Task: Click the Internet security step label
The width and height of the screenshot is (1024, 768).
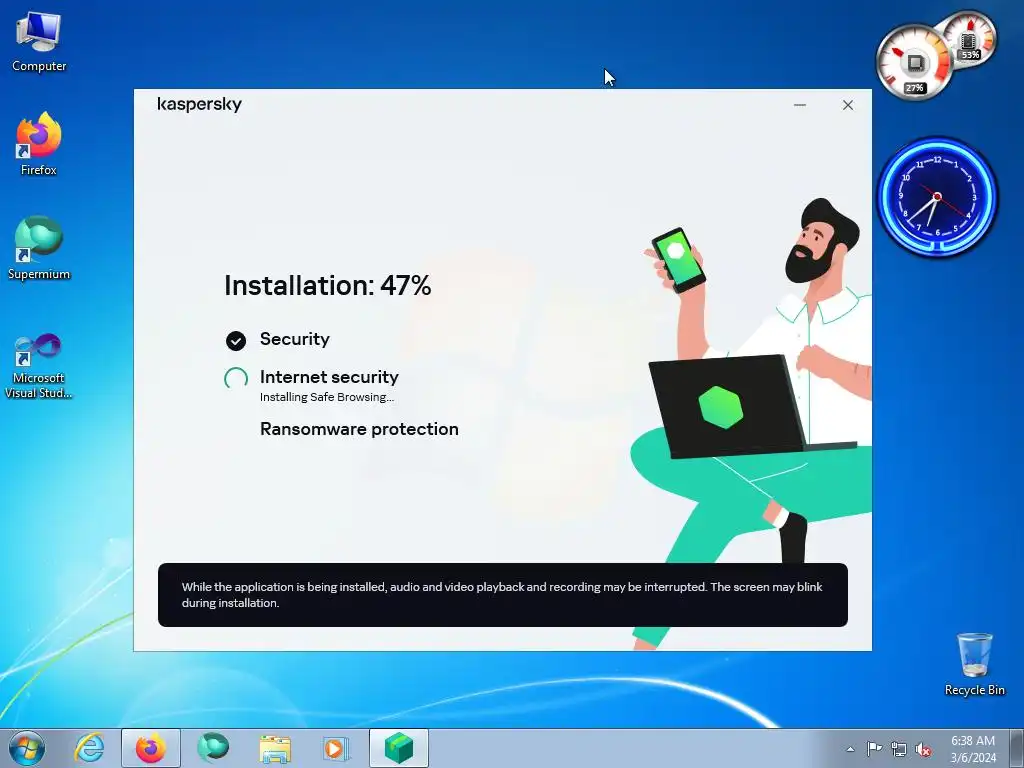Action: pyautogui.click(x=329, y=377)
